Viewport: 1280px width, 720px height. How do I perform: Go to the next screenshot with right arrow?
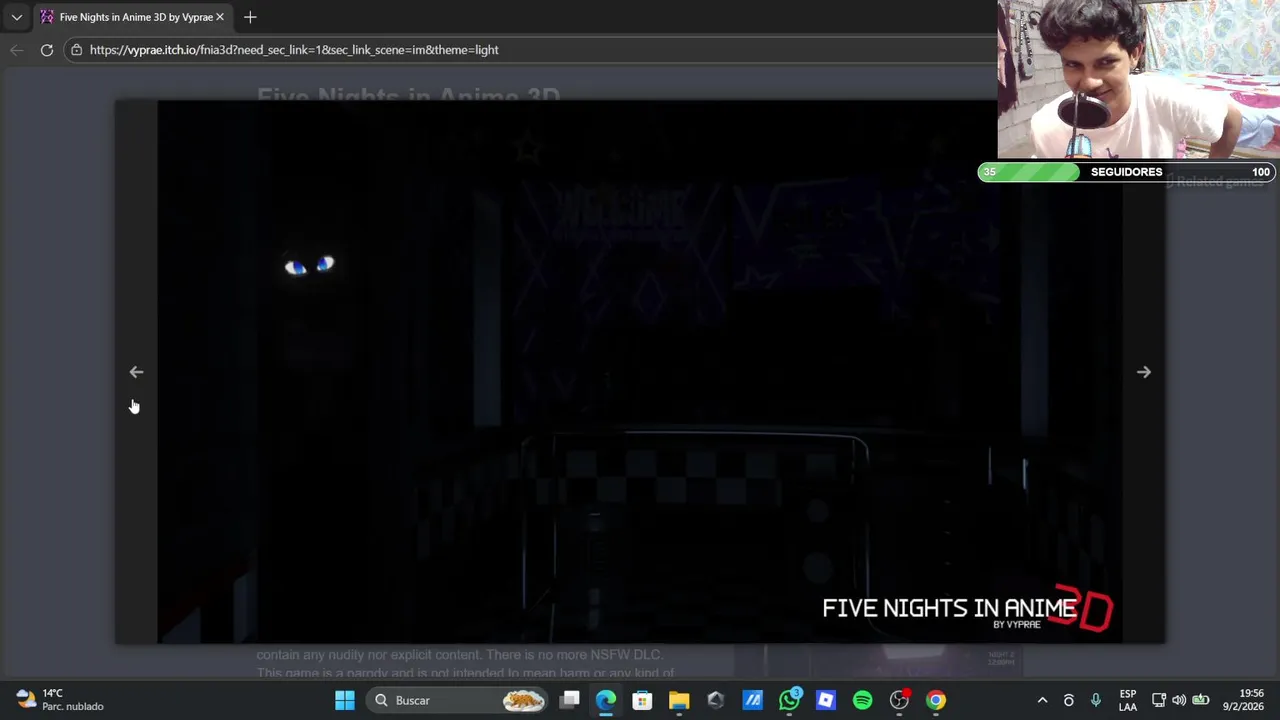[x=1144, y=372]
